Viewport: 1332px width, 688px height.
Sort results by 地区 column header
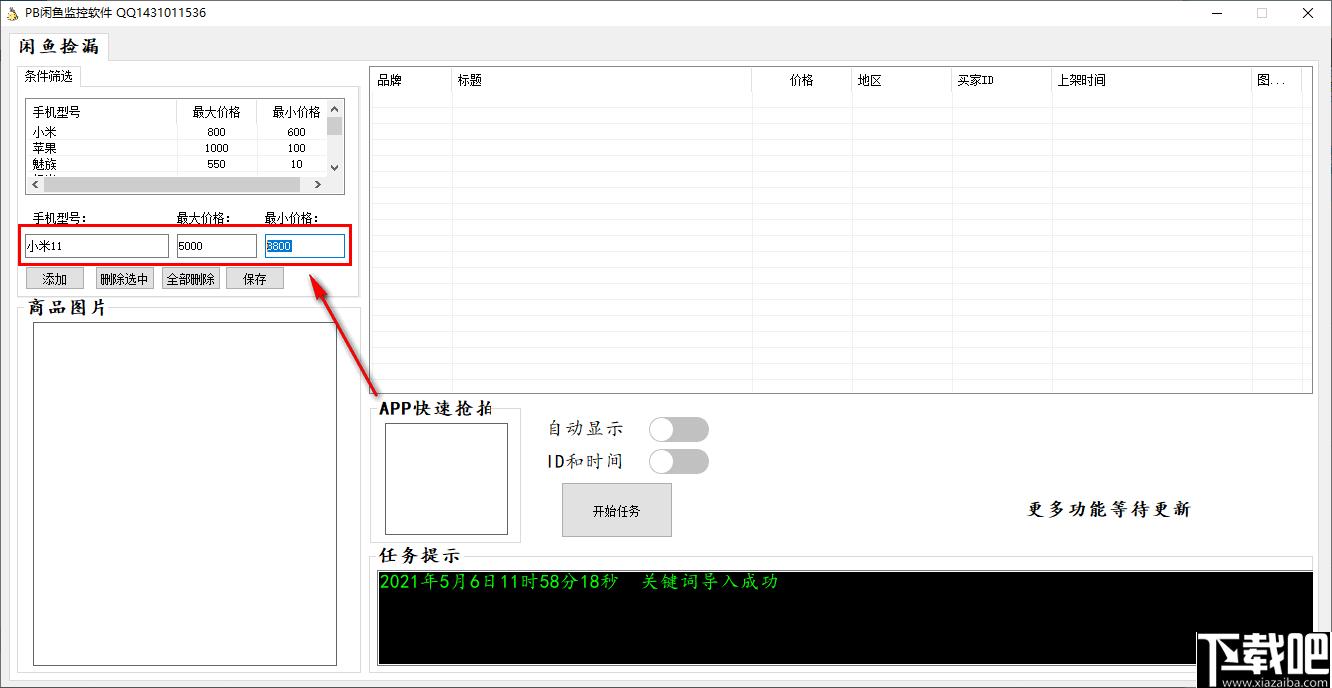click(902, 80)
